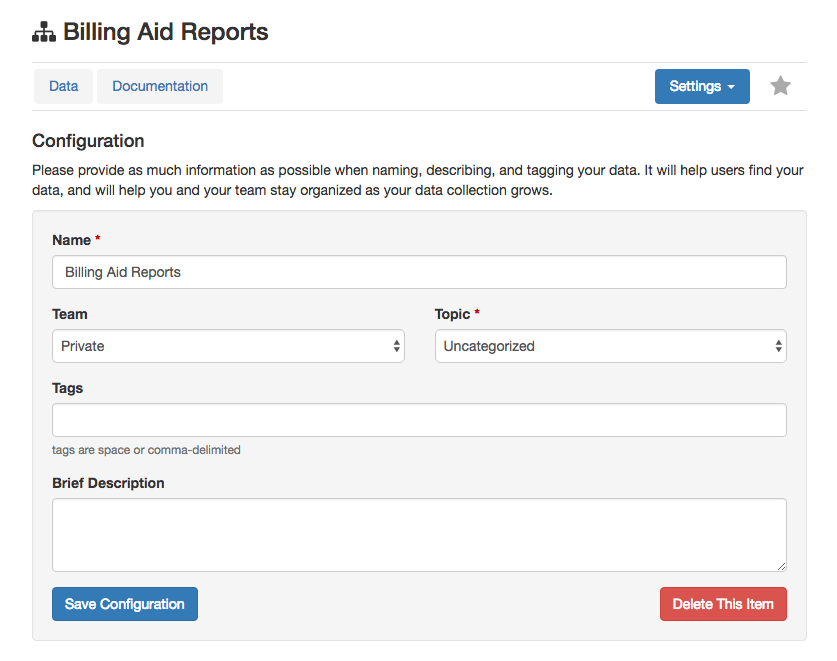Click the Brief Description resize handle
This screenshot has width=837, height=661.
coord(781,566)
